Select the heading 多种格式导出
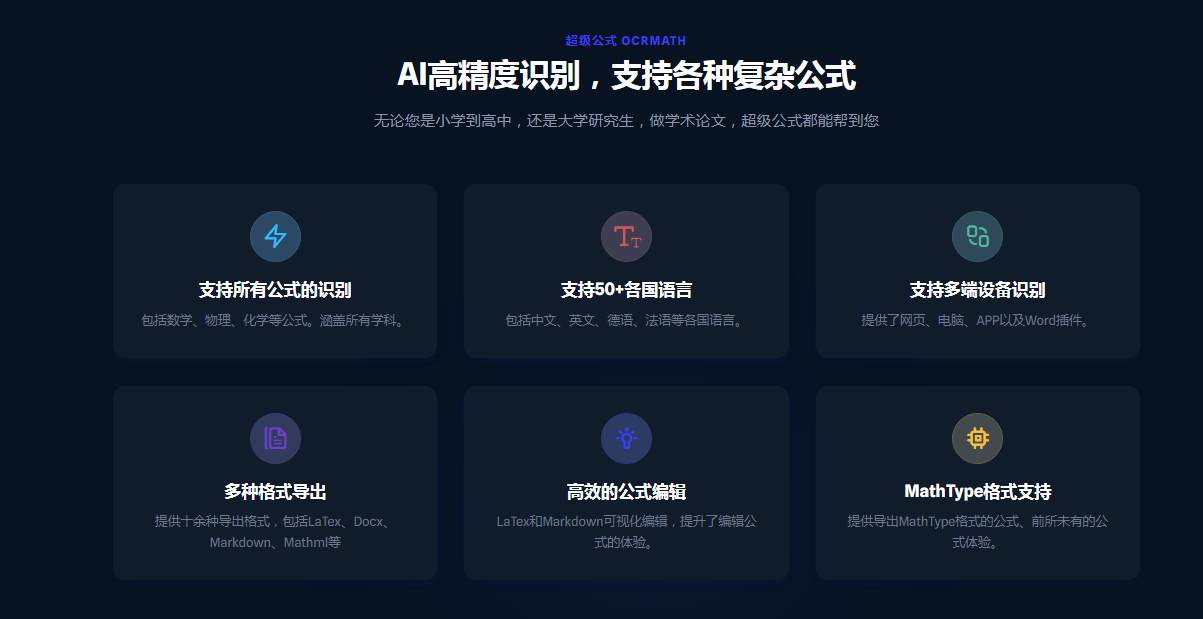 click(275, 492)
